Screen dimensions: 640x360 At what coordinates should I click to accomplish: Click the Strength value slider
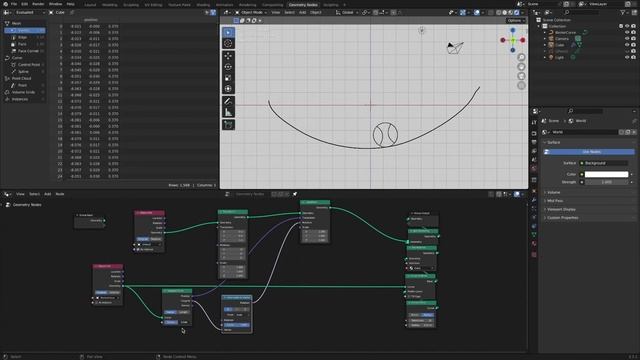[606, 182]
